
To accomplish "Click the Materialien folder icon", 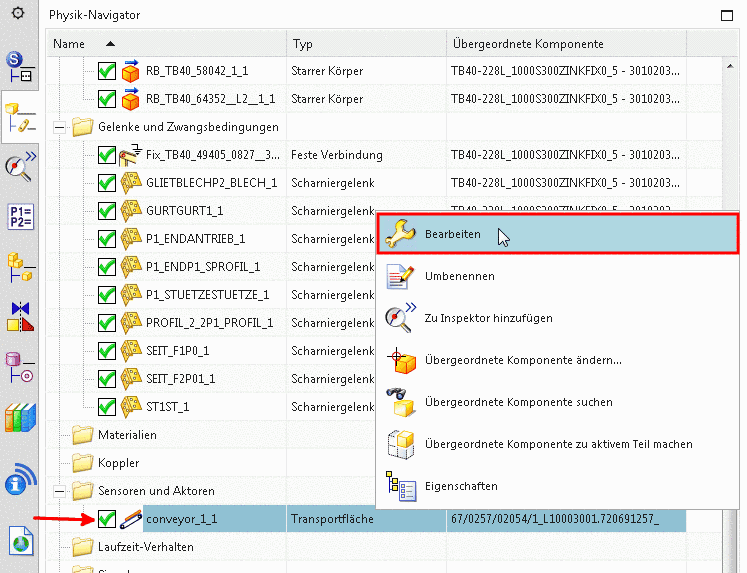I will tap(82, 435).
